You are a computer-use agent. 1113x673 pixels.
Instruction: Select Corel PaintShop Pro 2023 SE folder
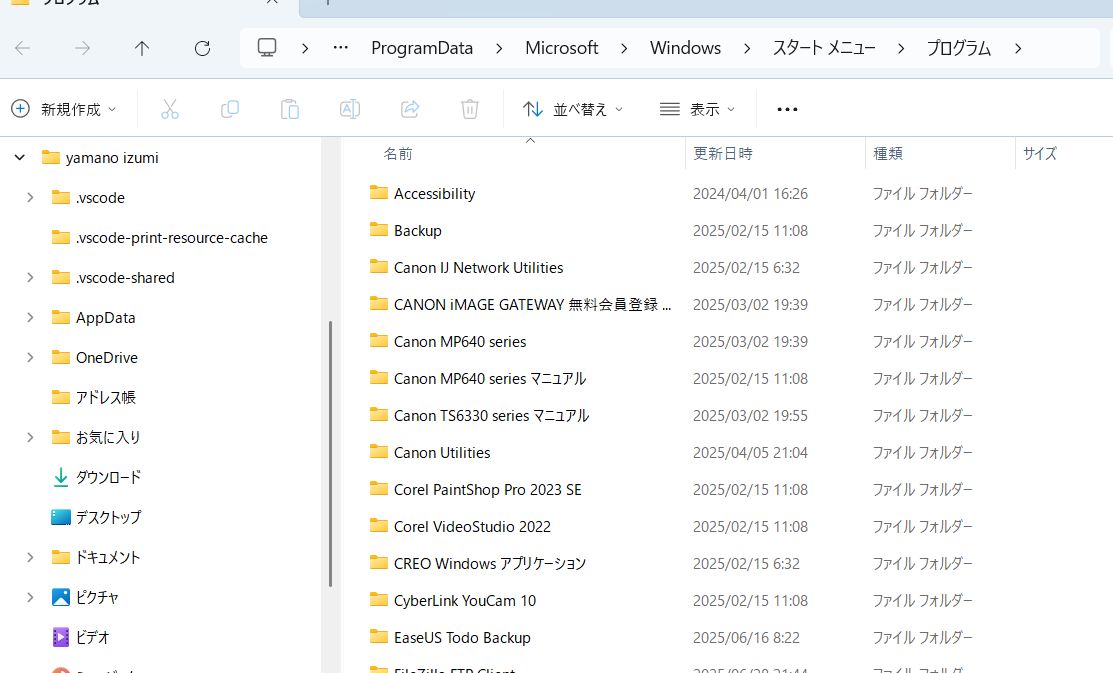[488, 490]
